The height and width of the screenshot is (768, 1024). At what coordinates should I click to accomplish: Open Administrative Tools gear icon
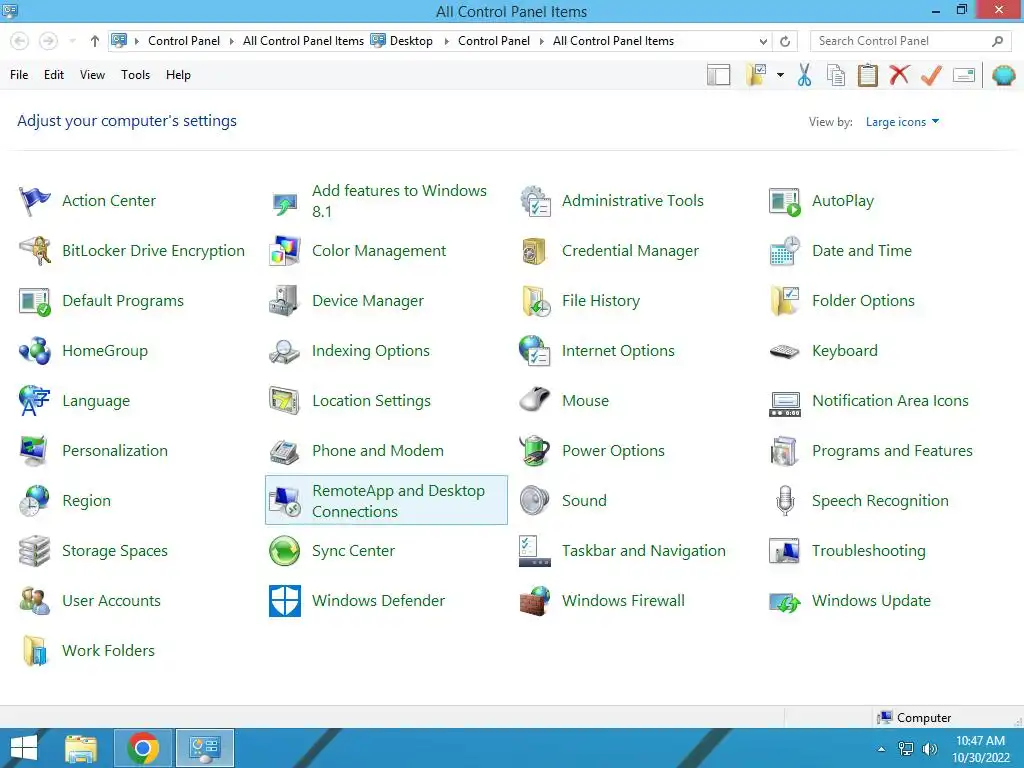[535, 201]
